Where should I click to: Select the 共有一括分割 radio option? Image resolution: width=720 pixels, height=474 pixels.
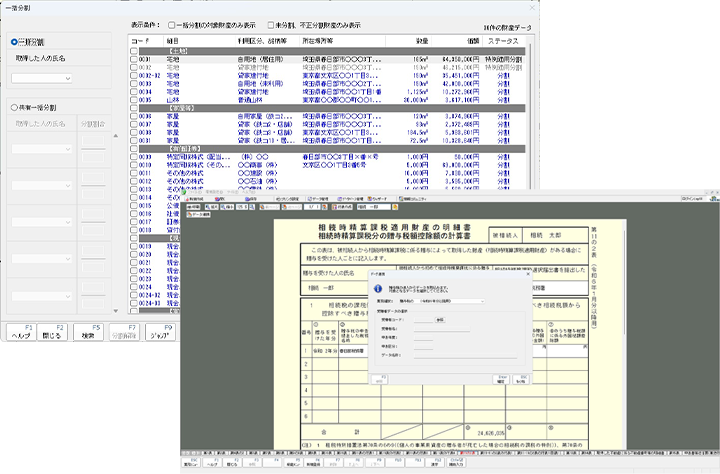click(14, 105)
